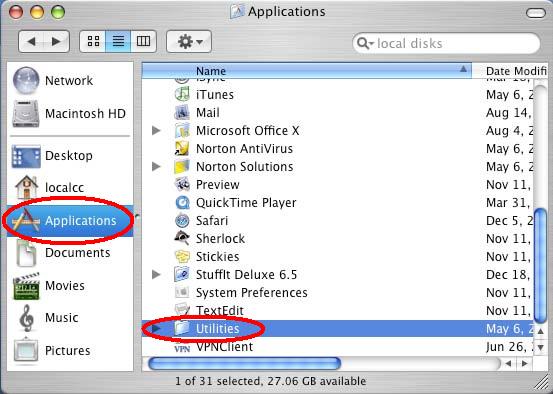The width and height of the screenshot is (553, 394).
Task: Expand the Norton Solutions folder
Action: 156,166
